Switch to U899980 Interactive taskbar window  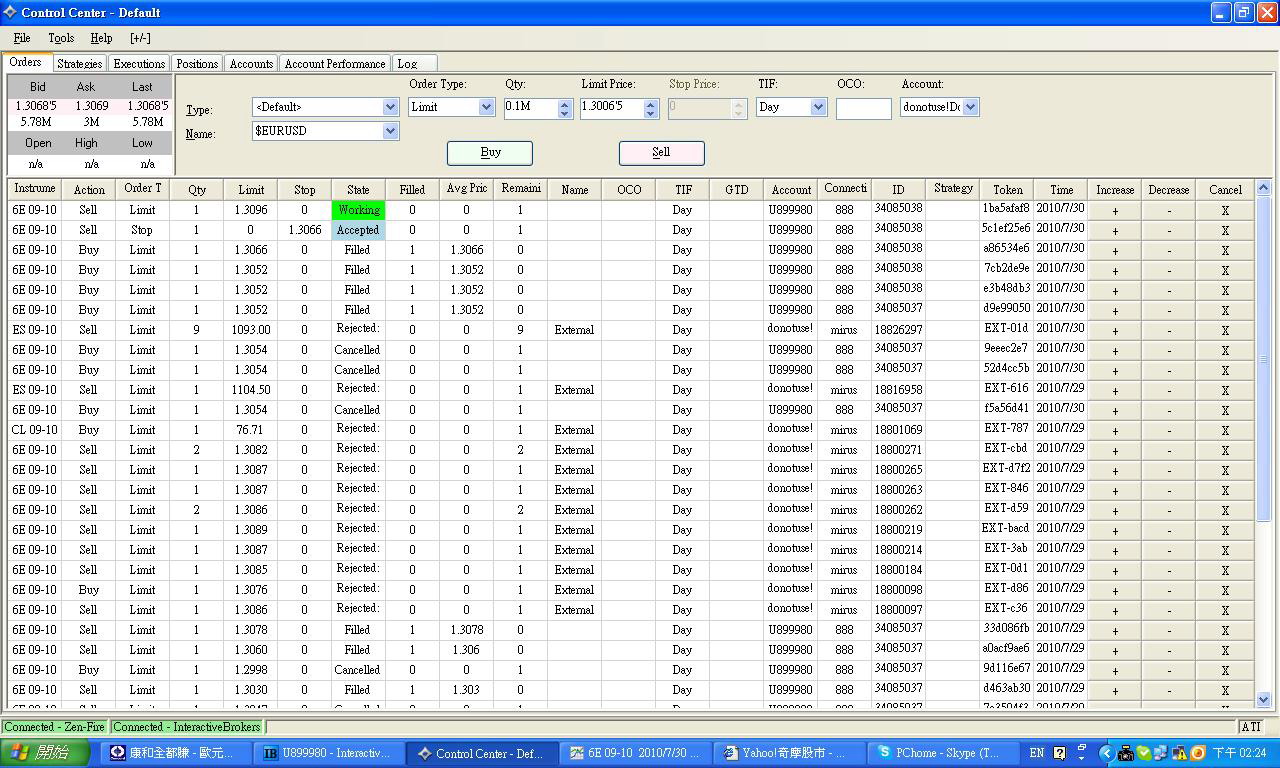tap(330, 753)
